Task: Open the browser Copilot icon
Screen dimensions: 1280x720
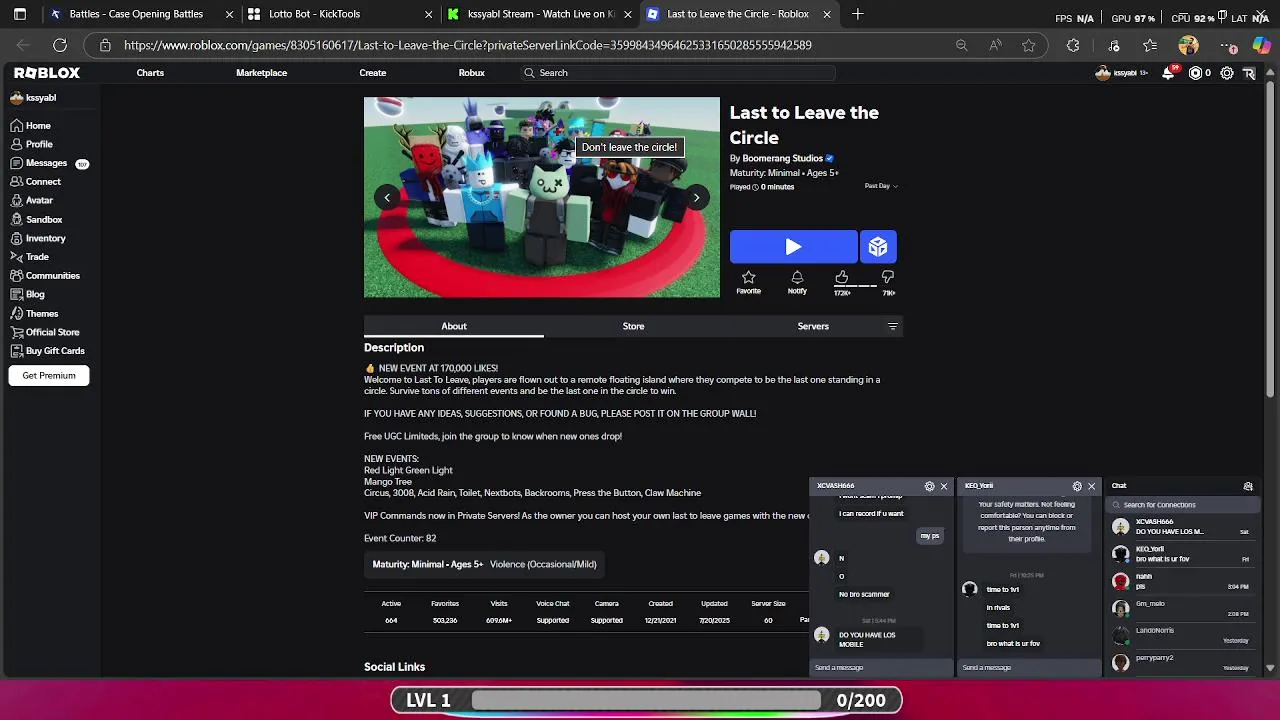Action: [1262, 45]
